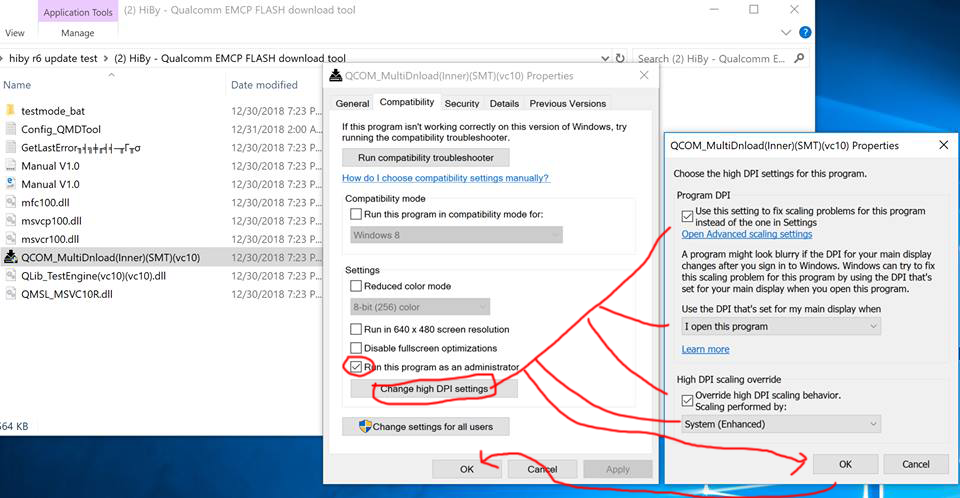Close the high DPI settings dialog
The width and height of the screenshot is (960, 498).
click(943, 145)
